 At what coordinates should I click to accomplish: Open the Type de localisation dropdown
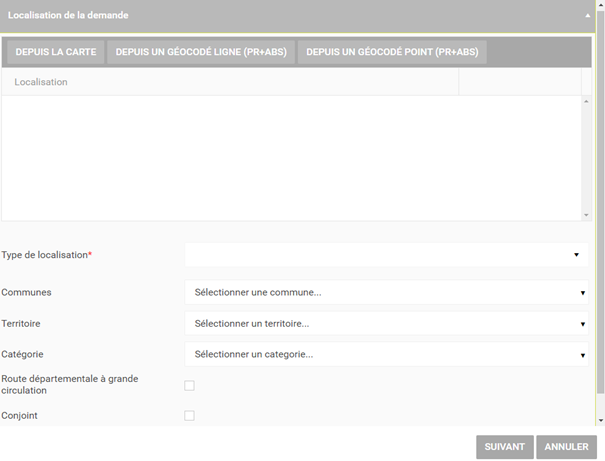click(387, 255)
